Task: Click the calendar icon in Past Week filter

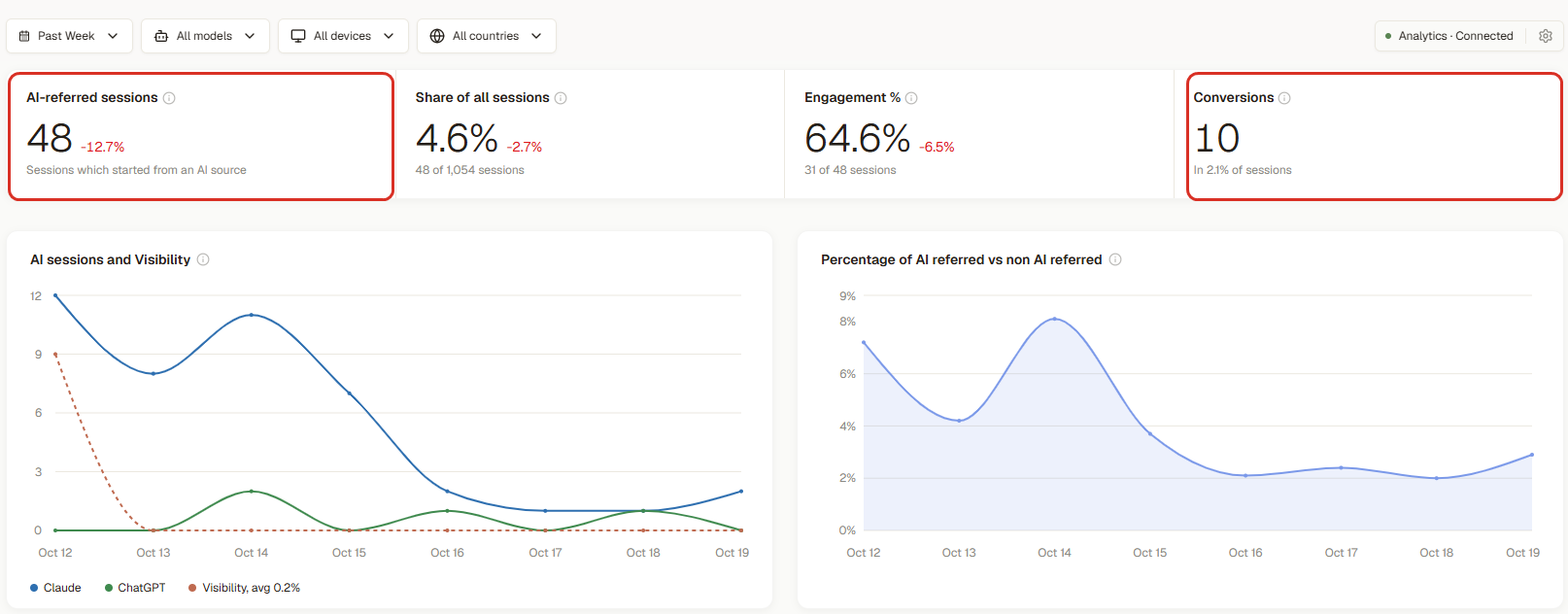Action: tap(24, 36)
